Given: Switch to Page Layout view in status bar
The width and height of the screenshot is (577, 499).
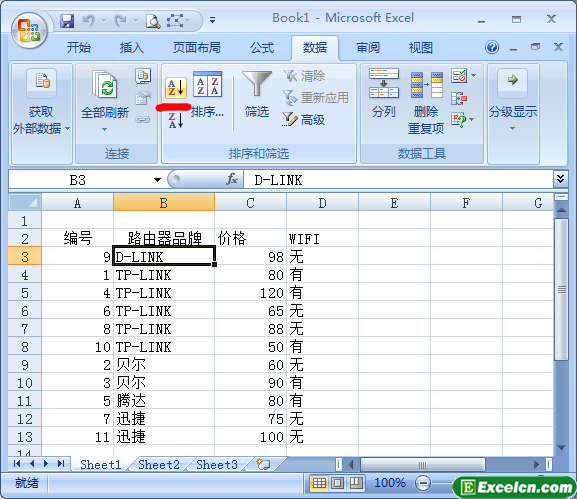Looking at the screenshot, I should coord(337,483).
